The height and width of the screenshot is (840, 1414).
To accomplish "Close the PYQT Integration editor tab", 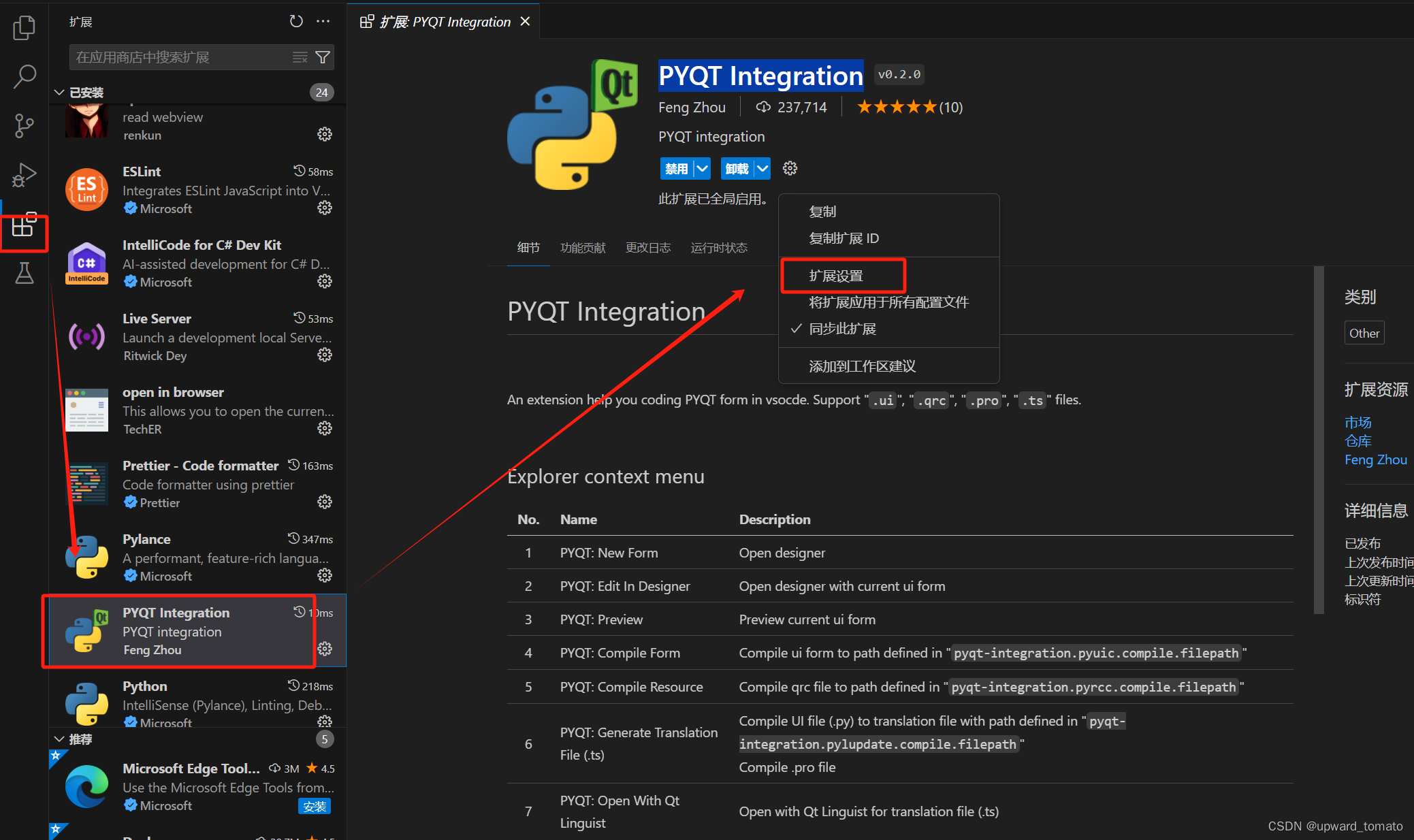I will pos(526,21).
